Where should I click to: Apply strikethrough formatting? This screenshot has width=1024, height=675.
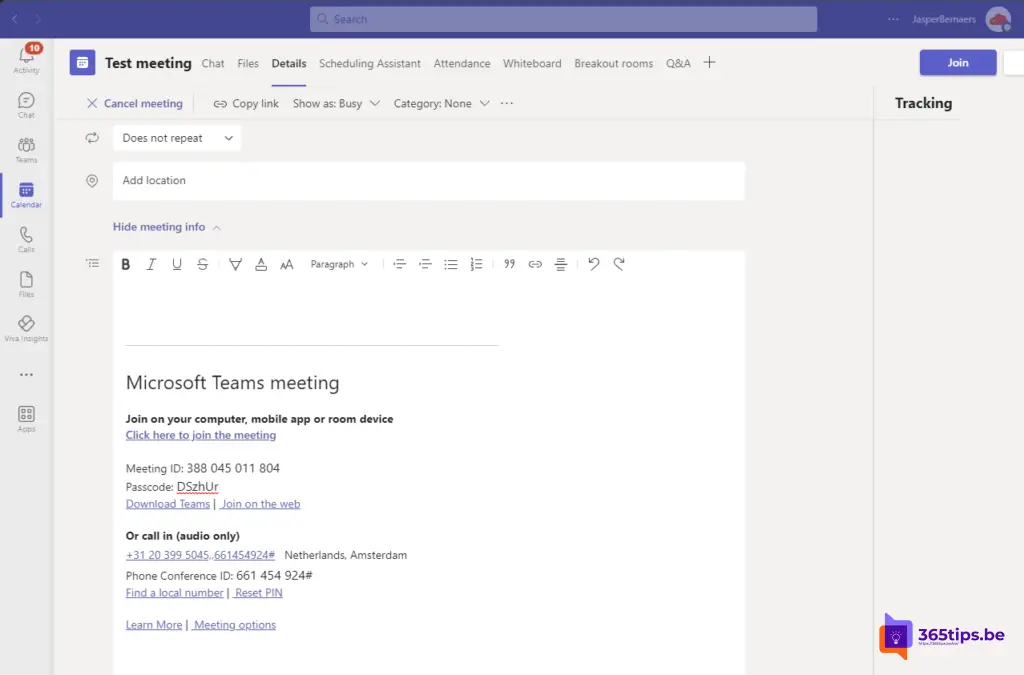click(x=203, y=265)
